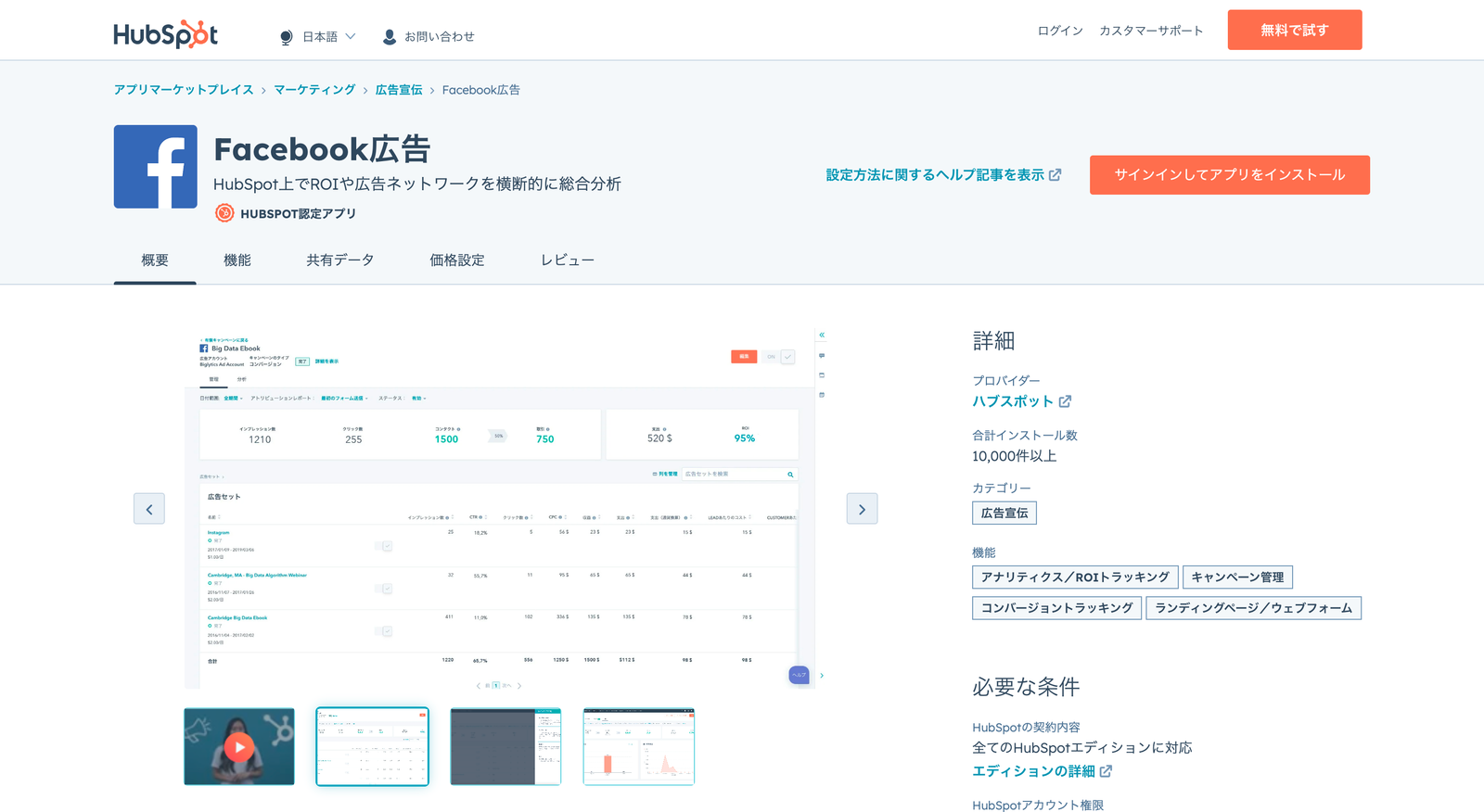
Task: Click サインインしてアプリをインストール button
Action: pos(1230,175)
